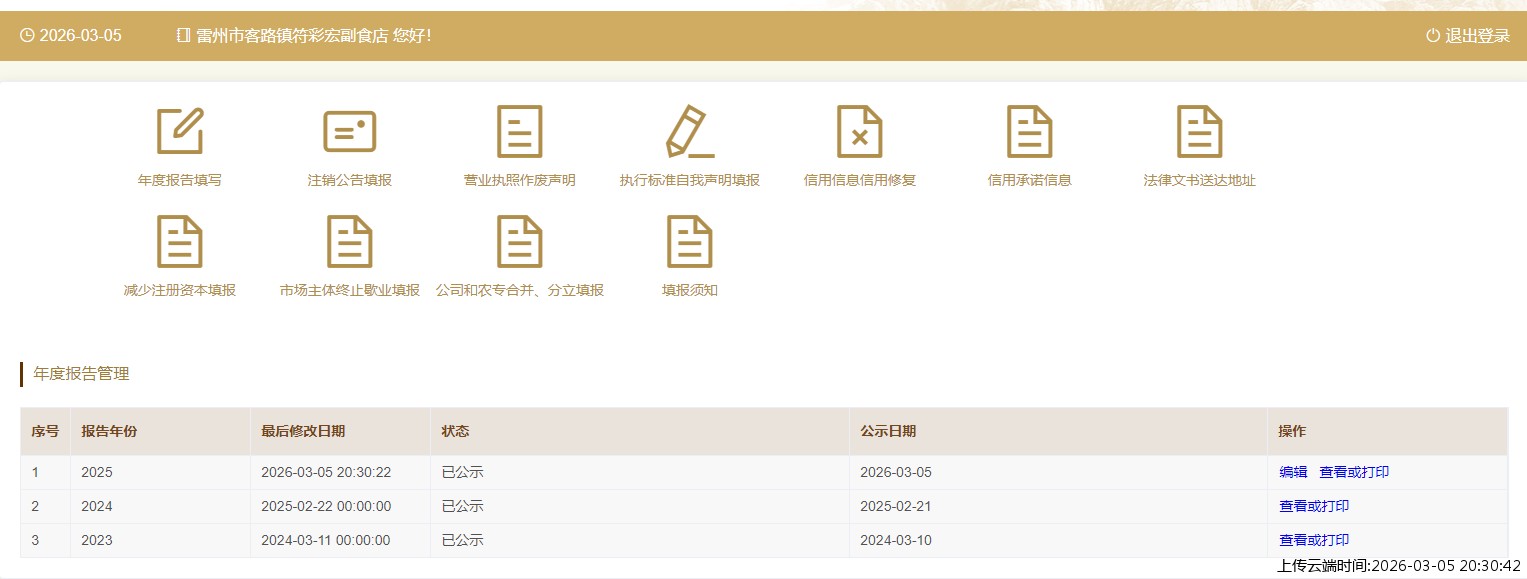
Task: Click the 报告年份 column header
Action: click(109, 431)
